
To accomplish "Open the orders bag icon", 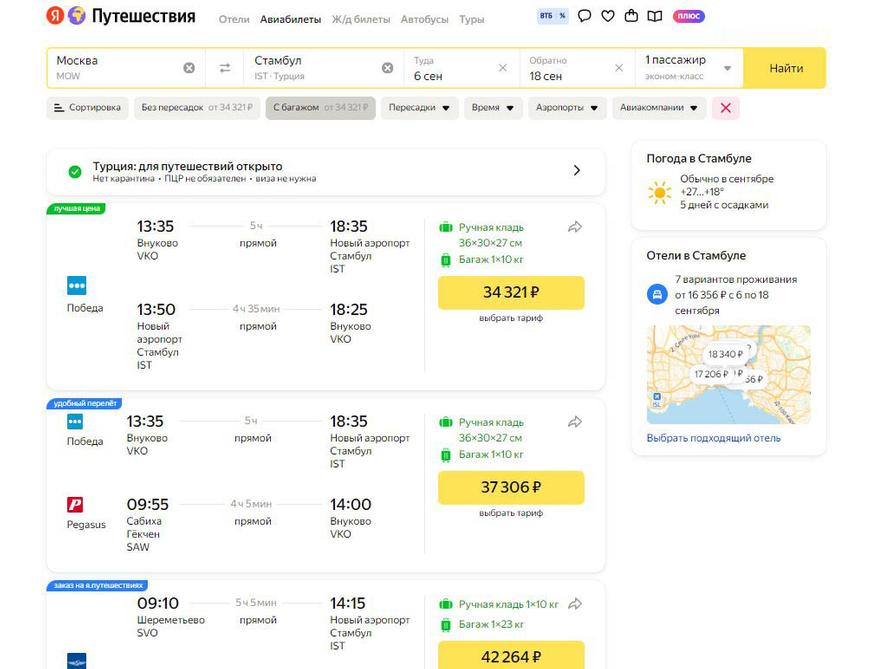I will (x=631, y=16).
